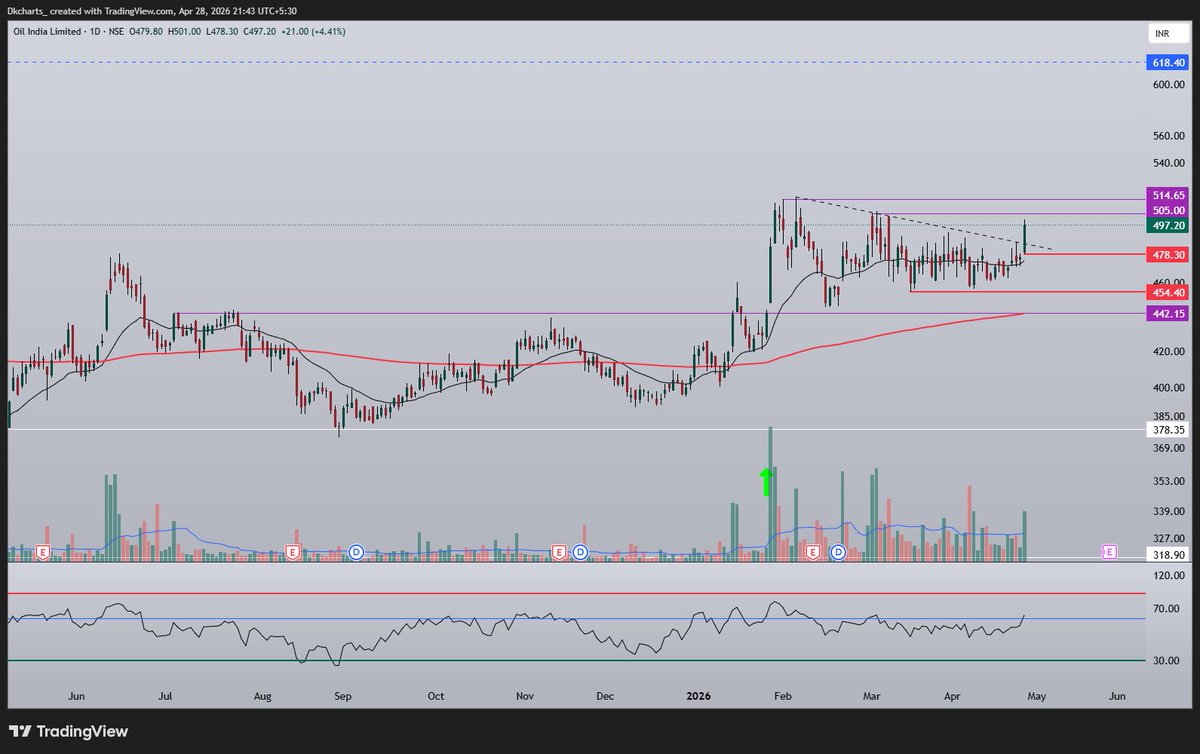This screenshot has height=754, width=1200.
Task: Click the RSI 30.00 axis label
Action: tap(1168, 661)
